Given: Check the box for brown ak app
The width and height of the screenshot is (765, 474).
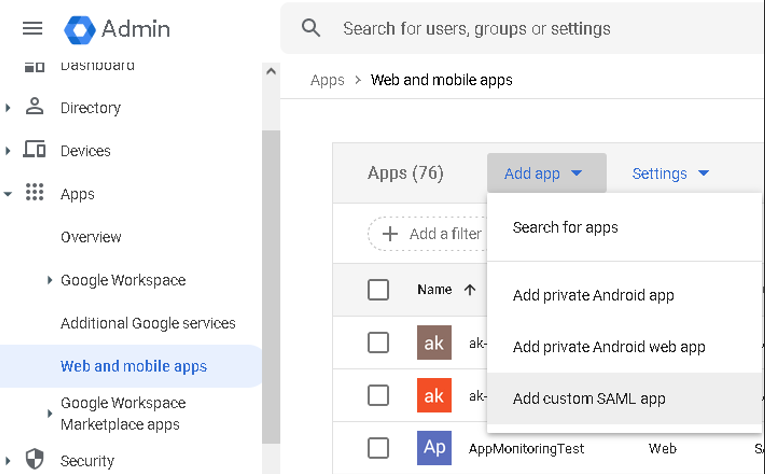Looking at the screenshot, I should click(x=378, y=342).
